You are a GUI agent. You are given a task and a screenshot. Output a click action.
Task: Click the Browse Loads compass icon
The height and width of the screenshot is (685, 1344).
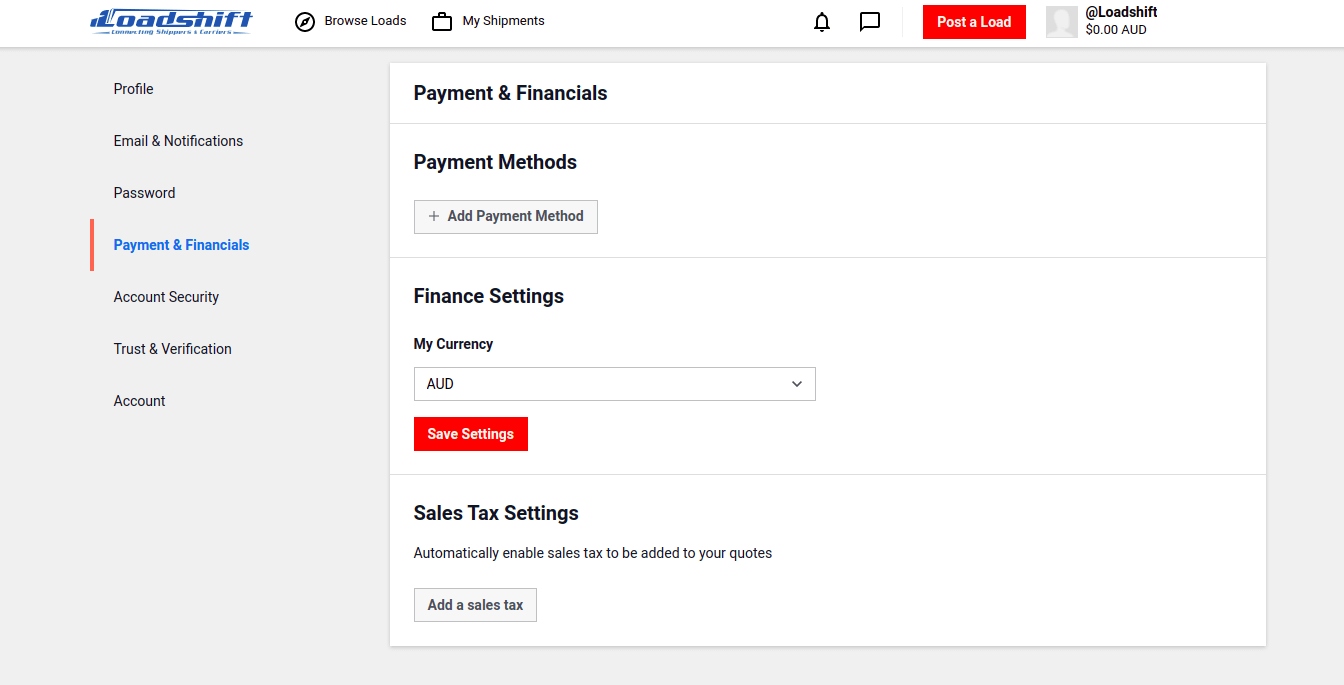pyautogui.click(x=305, y=22)
